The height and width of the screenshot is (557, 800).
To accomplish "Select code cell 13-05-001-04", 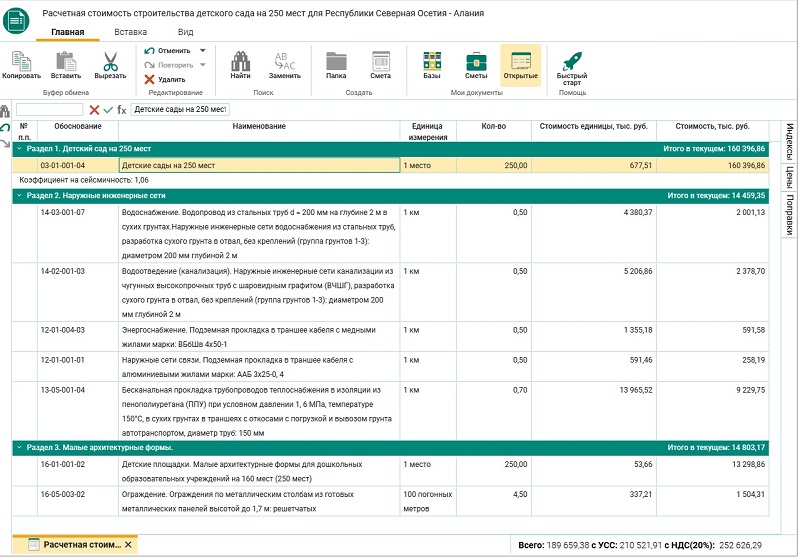I will click(78, 411).
